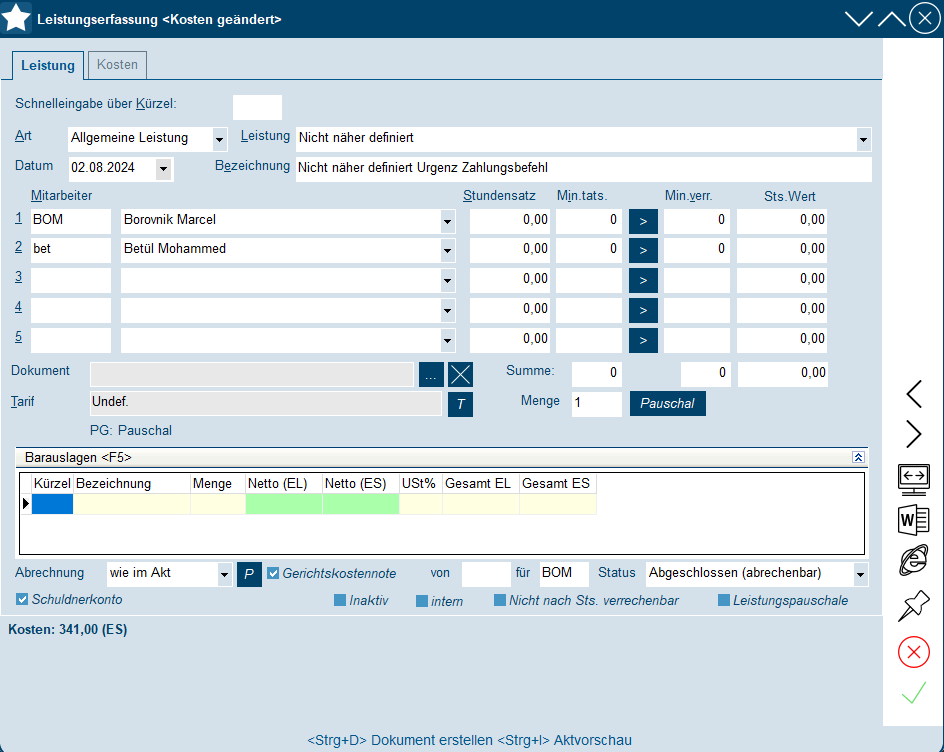This screenshot has height=752, width=944.
Task: Click the pin icon in sidebar
Action: tap(914, 605)
